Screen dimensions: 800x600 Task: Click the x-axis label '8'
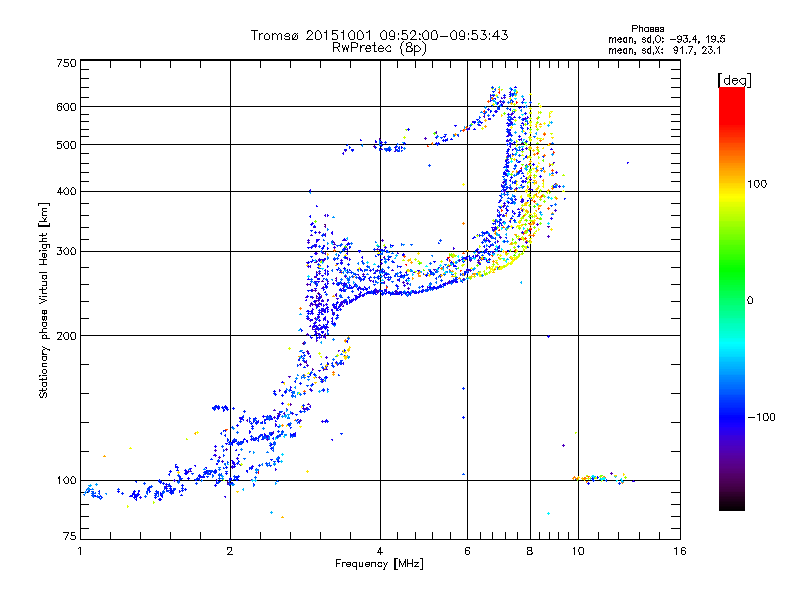530,551
